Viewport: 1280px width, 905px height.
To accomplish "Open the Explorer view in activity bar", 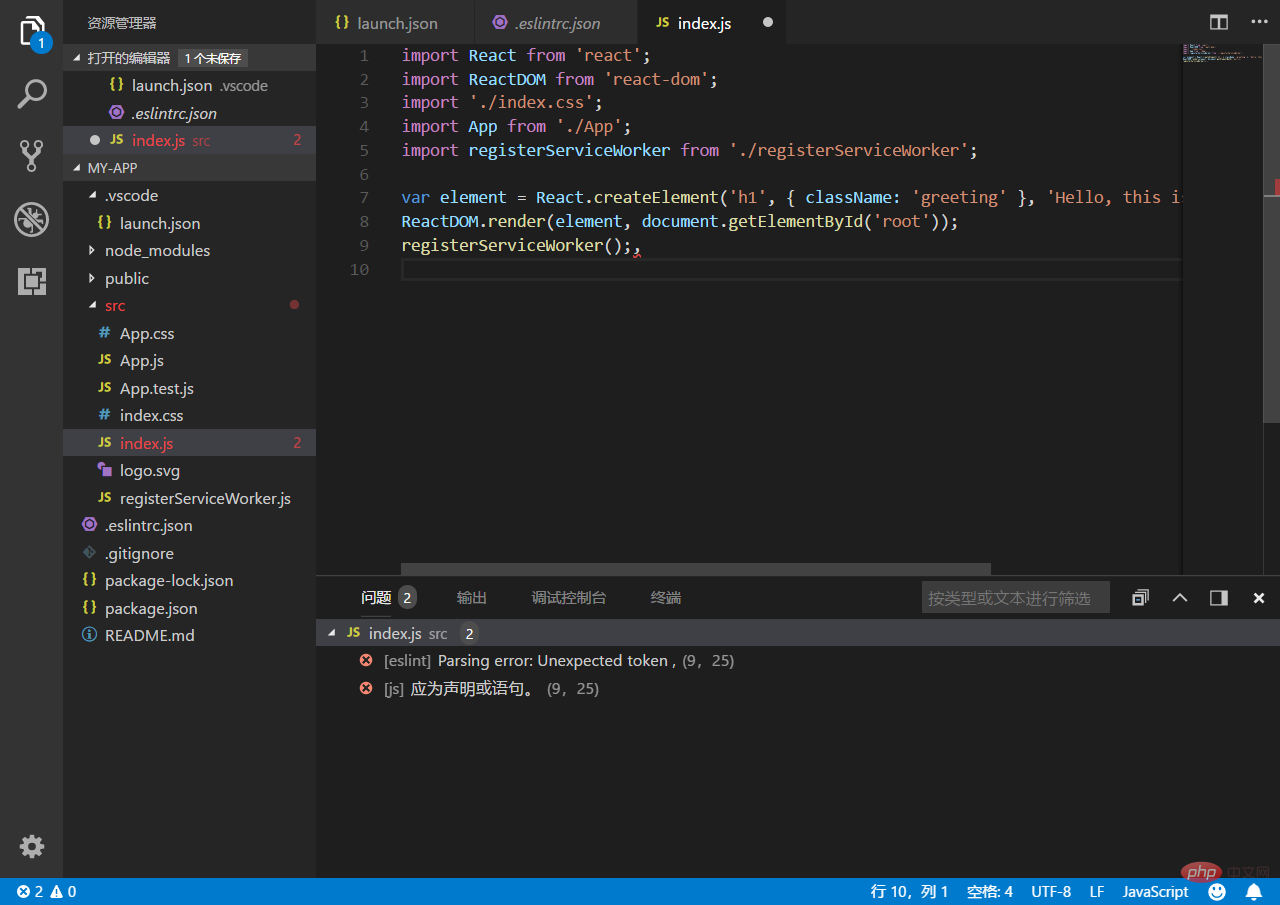I will (32, 32).
